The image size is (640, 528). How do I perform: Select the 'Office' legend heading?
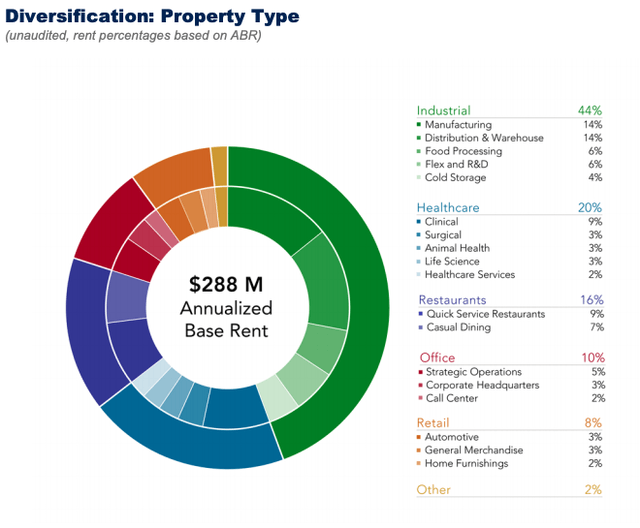tap(438, 358)
